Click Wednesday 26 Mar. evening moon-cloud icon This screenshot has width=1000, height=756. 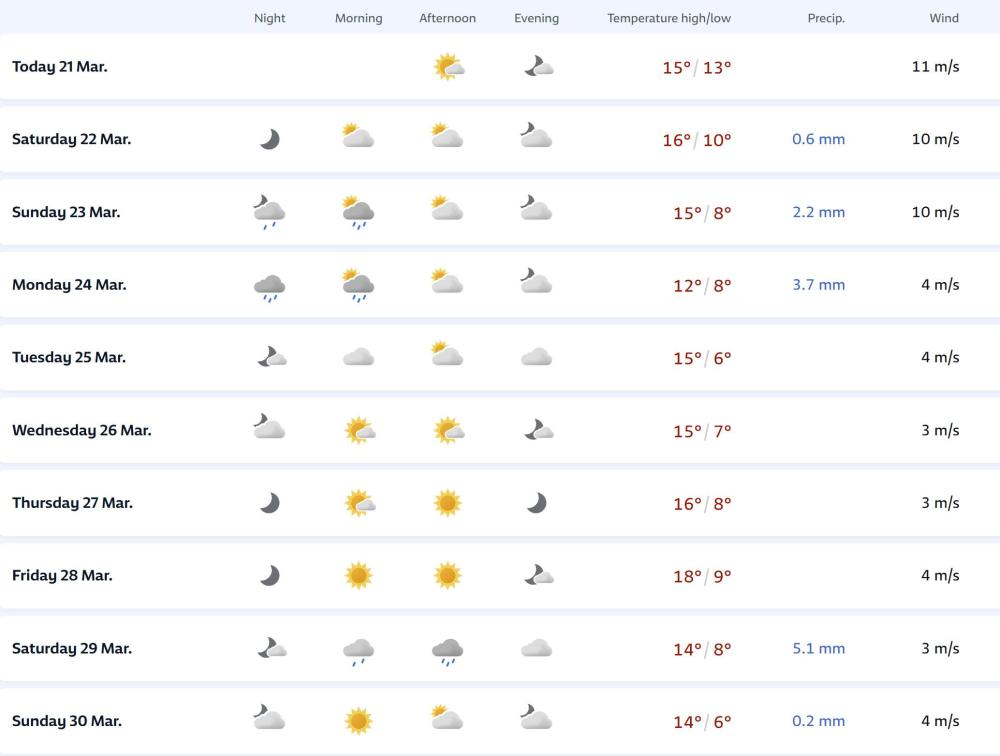538,430
